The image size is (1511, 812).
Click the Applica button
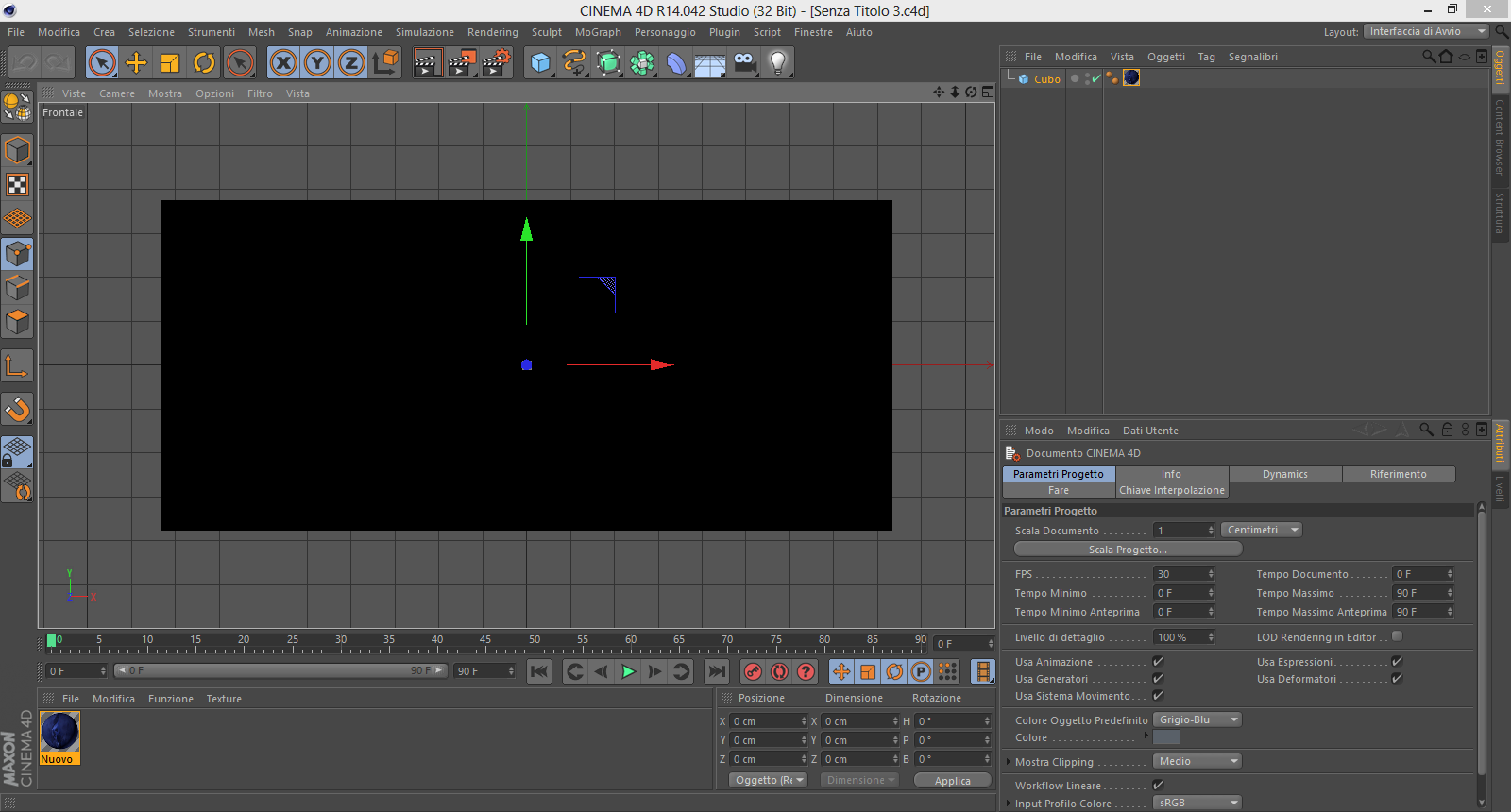tap(952, 781)
